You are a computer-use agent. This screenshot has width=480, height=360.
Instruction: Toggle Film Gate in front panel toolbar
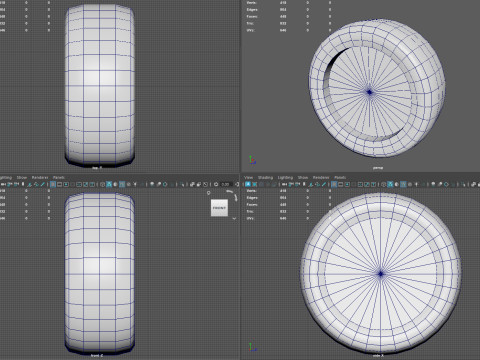(59, 184)
